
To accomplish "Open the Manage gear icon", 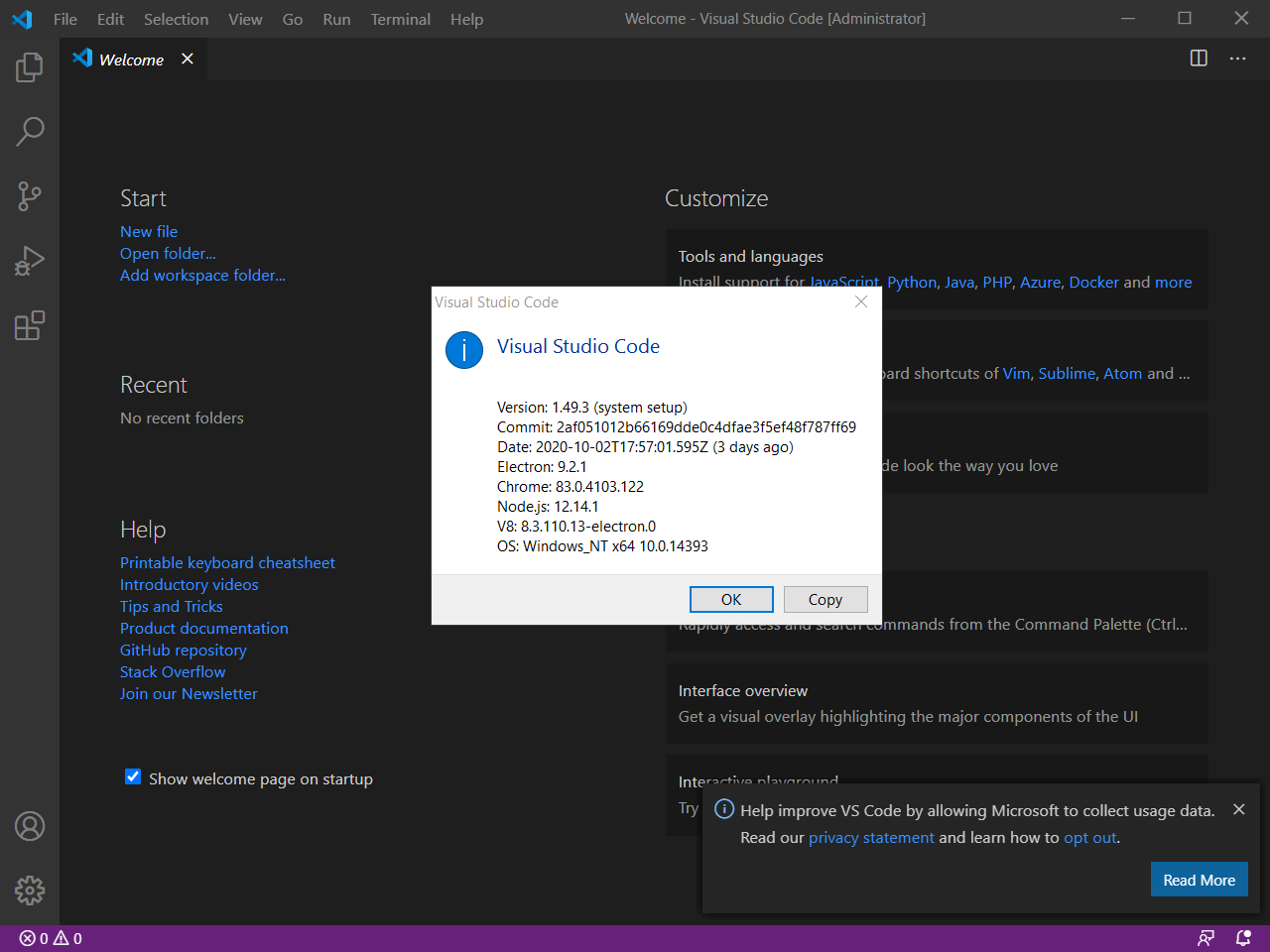I will click(30, 890).
